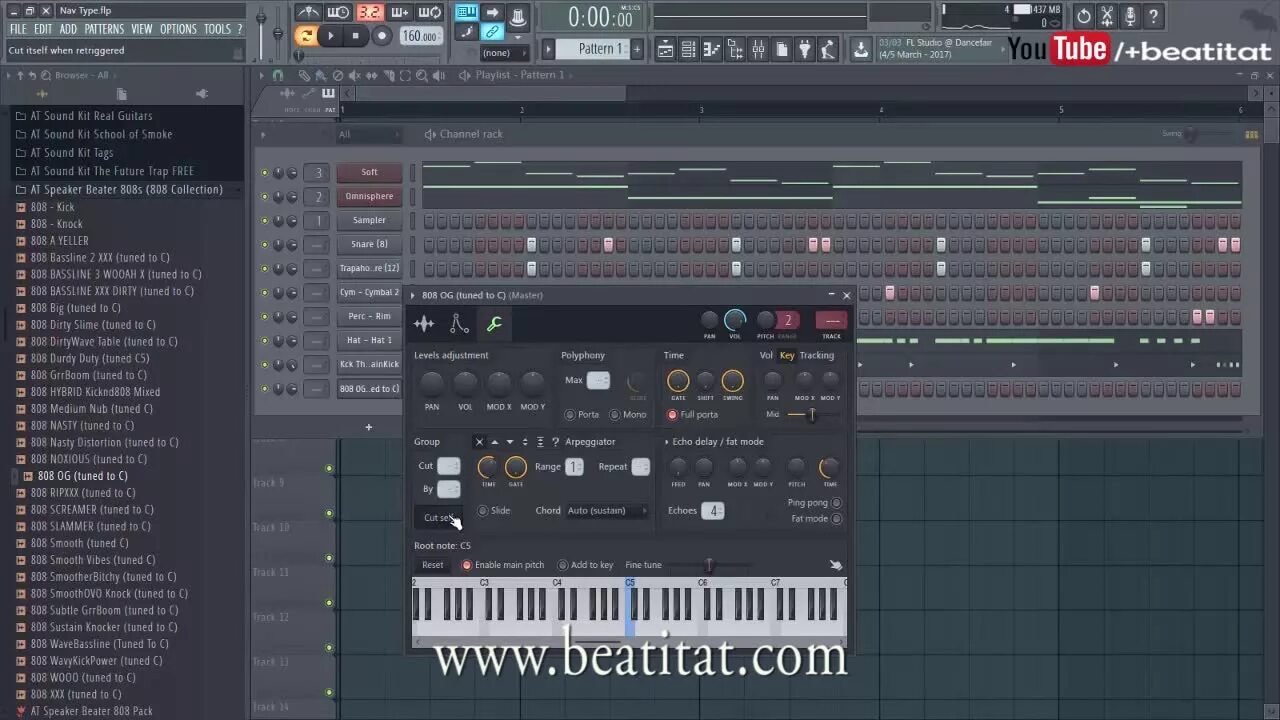
Task: Select the wrench Miscellaneous functions tab
Action: 492,323
